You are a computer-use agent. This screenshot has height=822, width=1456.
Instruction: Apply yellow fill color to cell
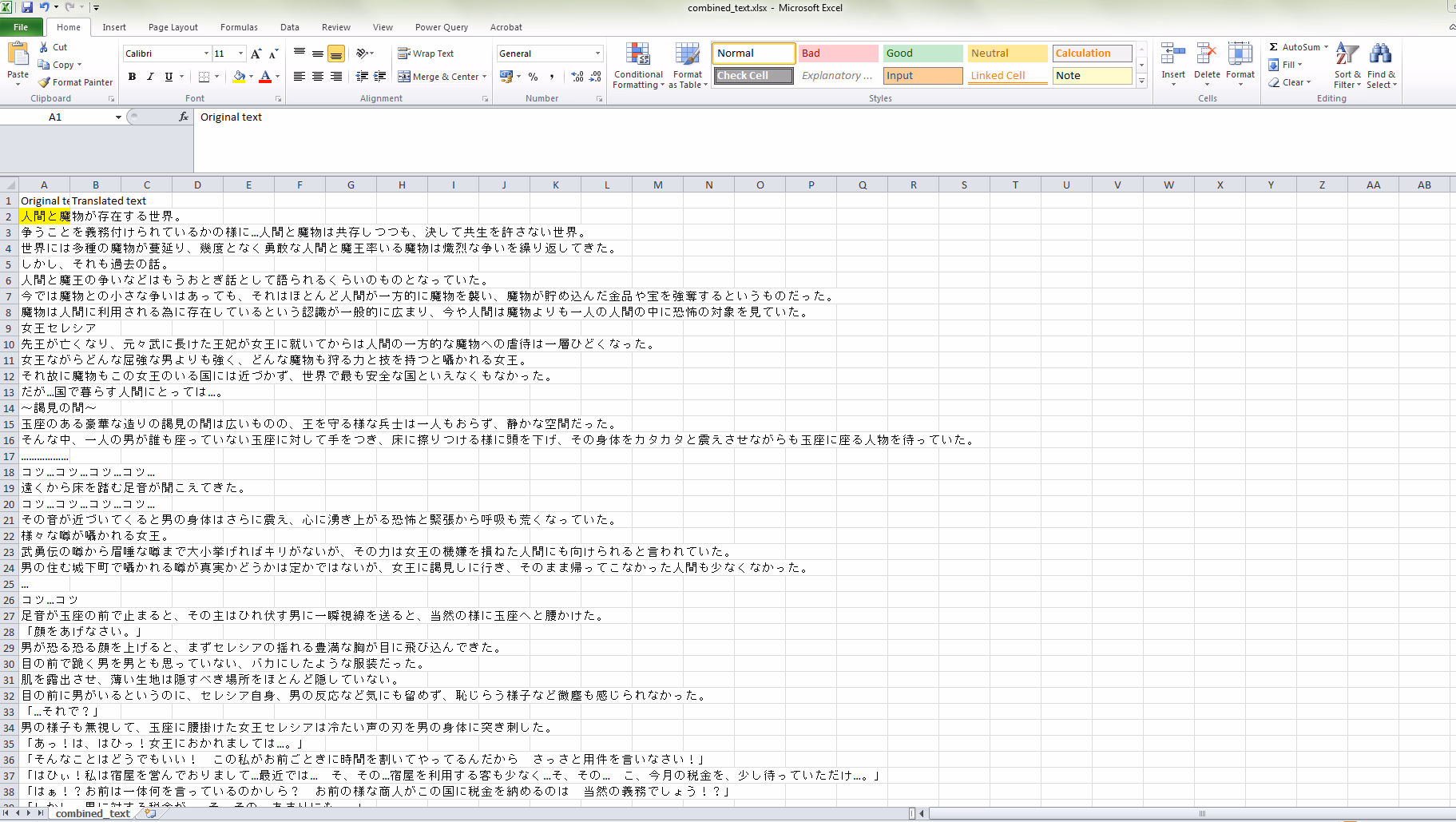239,77
